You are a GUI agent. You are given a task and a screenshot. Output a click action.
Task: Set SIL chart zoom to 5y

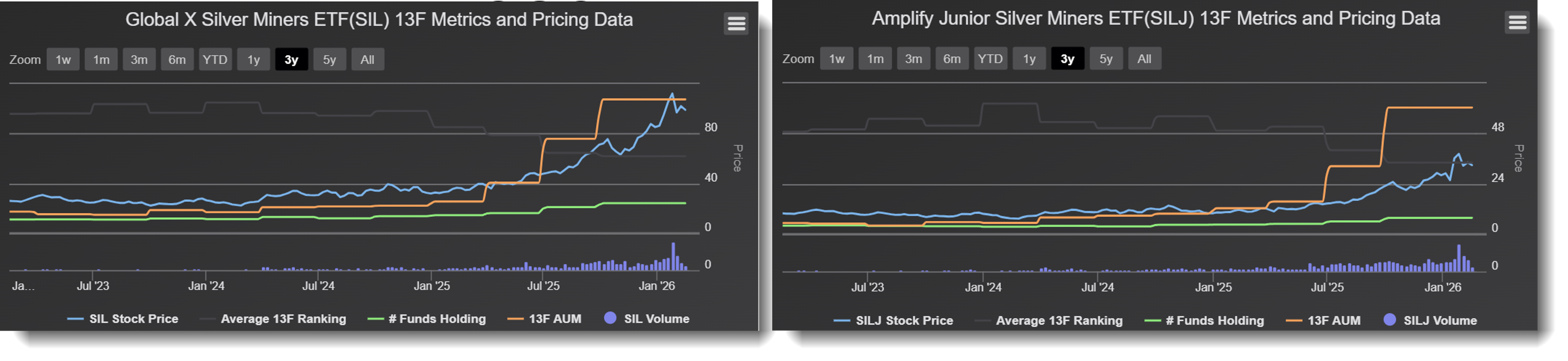click(329, 60)
